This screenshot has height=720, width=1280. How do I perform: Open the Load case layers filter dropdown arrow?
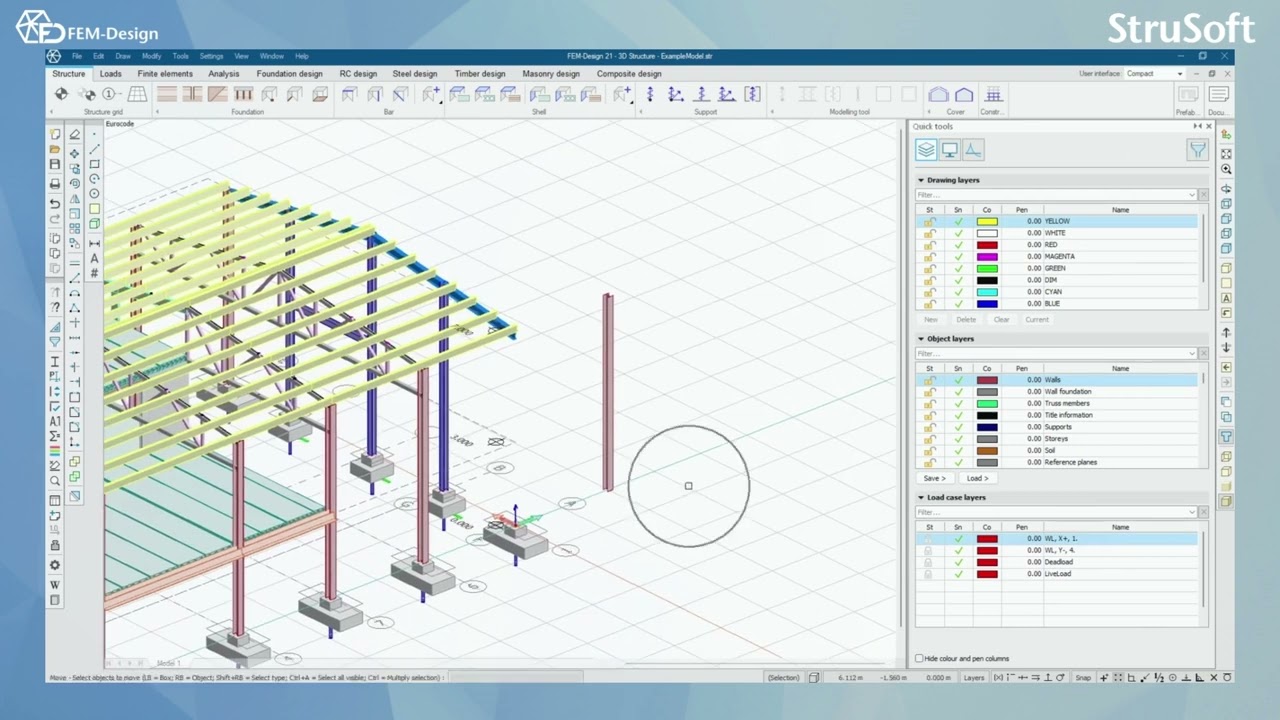(1192, 512)
